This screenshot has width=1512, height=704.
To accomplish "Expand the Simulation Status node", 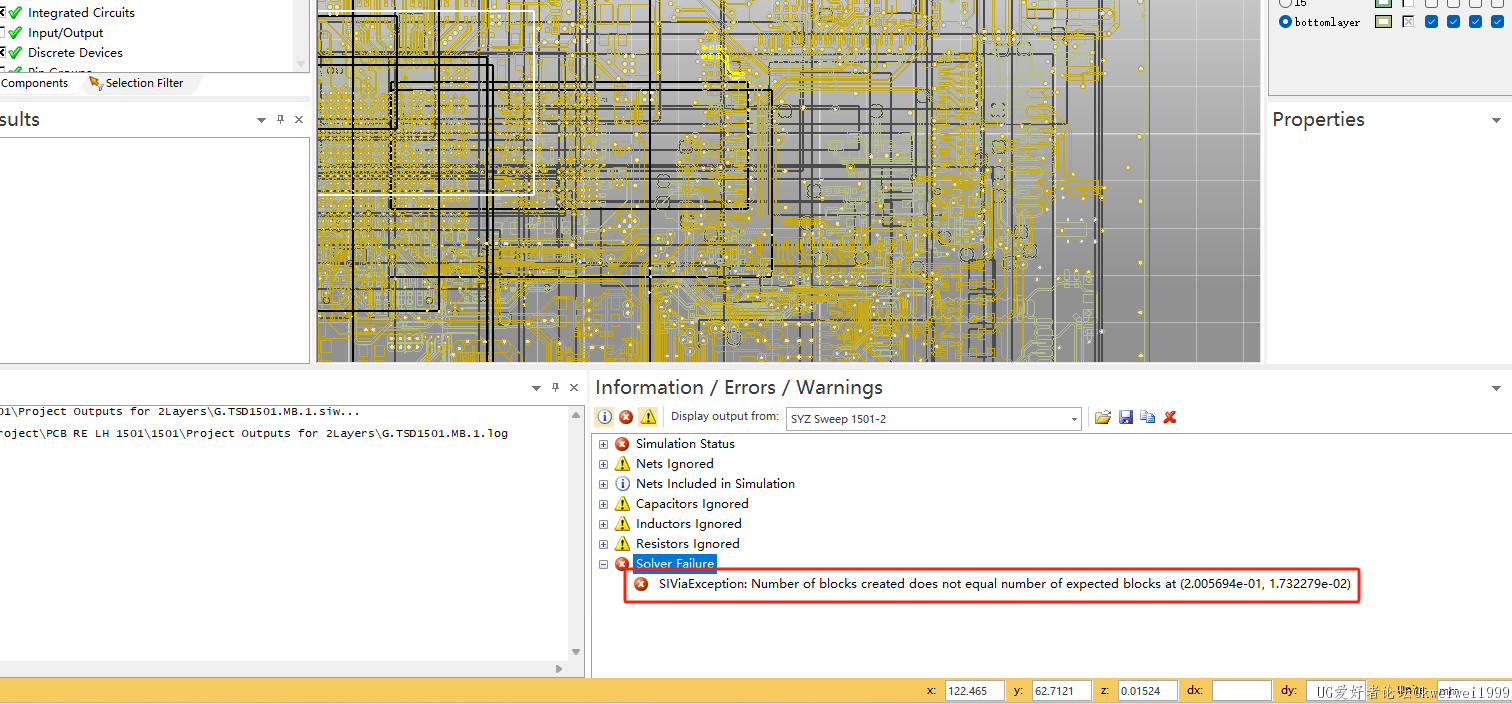I will [603, 444].
